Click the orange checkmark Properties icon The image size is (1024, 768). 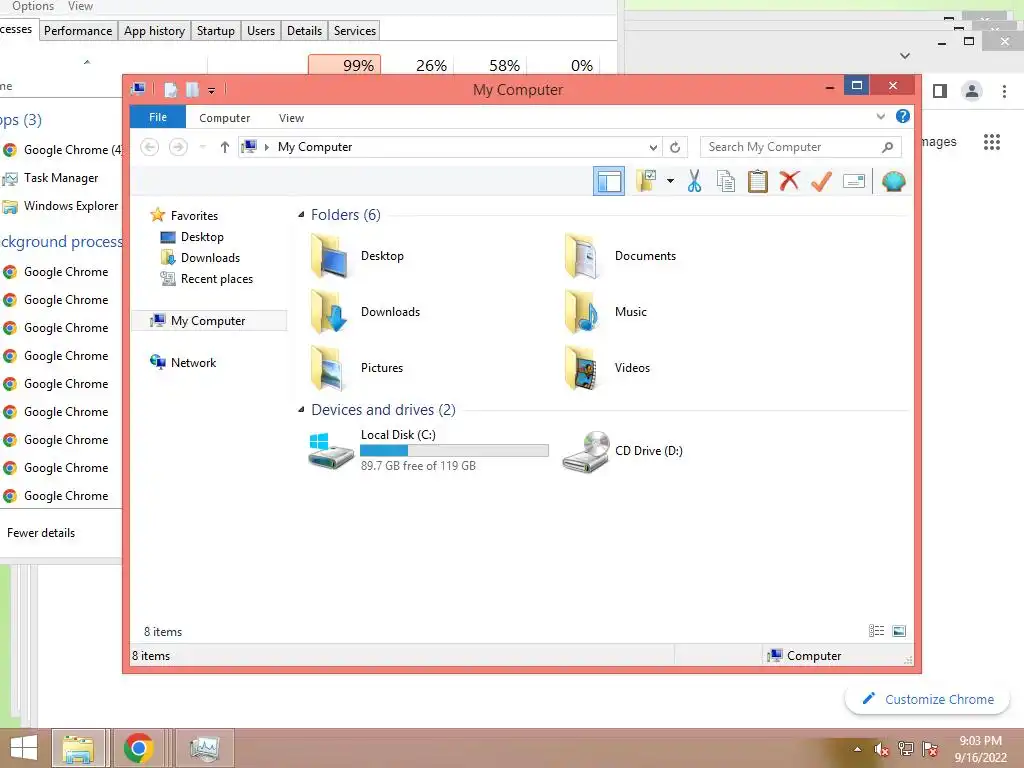tap(822, 181)
